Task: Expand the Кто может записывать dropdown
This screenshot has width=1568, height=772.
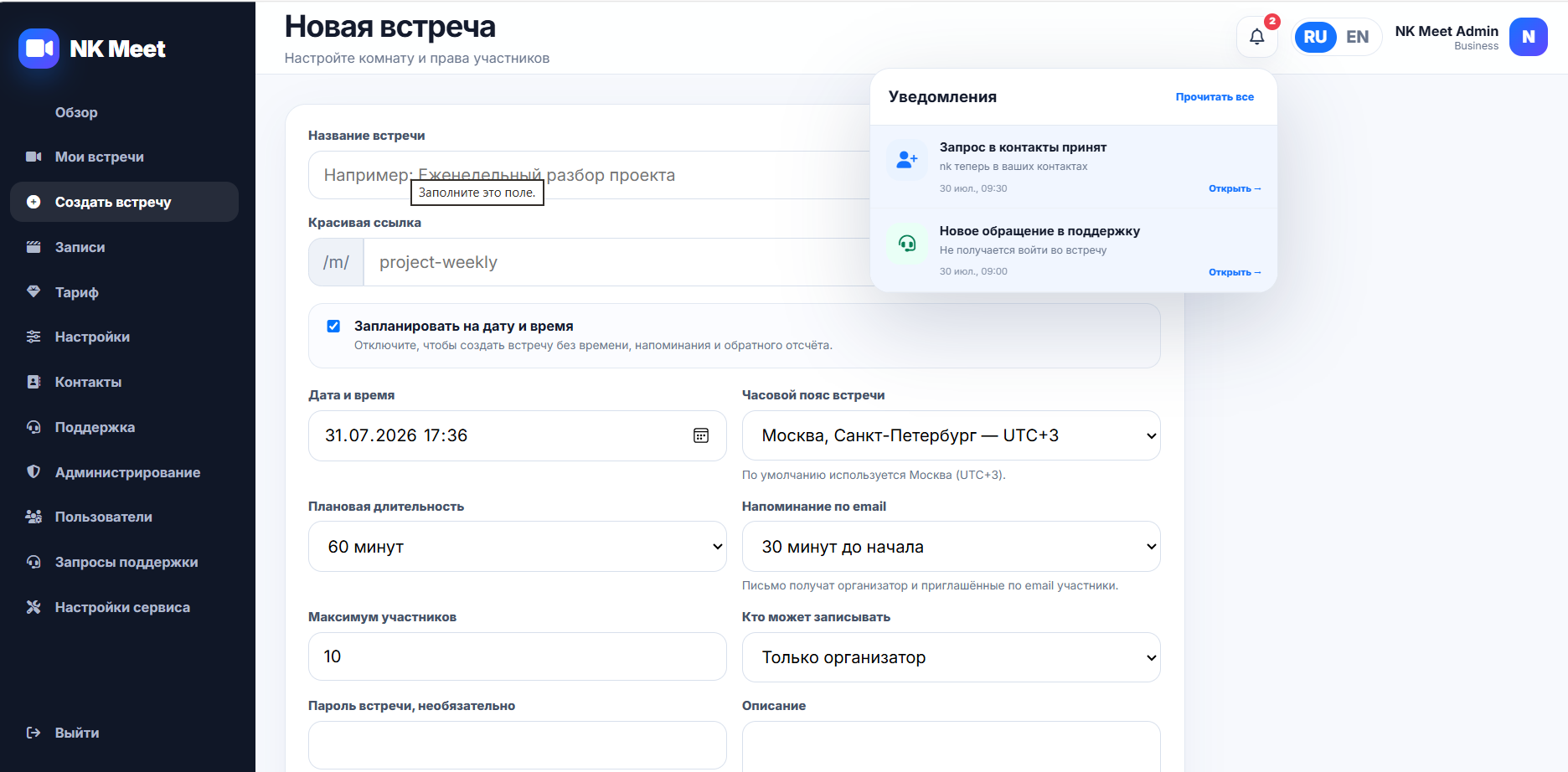Action: 951,657
